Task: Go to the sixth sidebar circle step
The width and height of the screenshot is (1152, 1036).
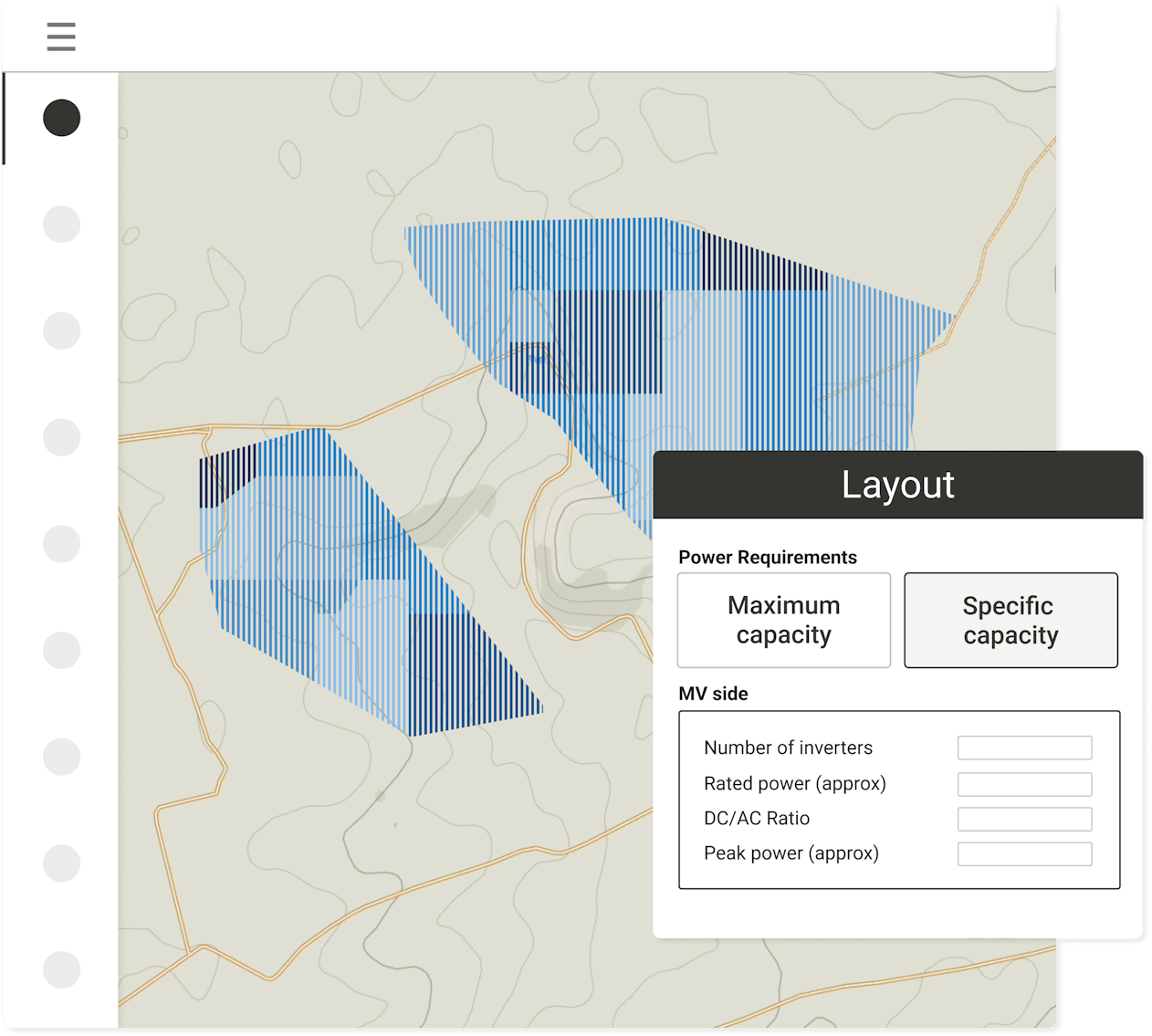Action: [x=62, y=650]
